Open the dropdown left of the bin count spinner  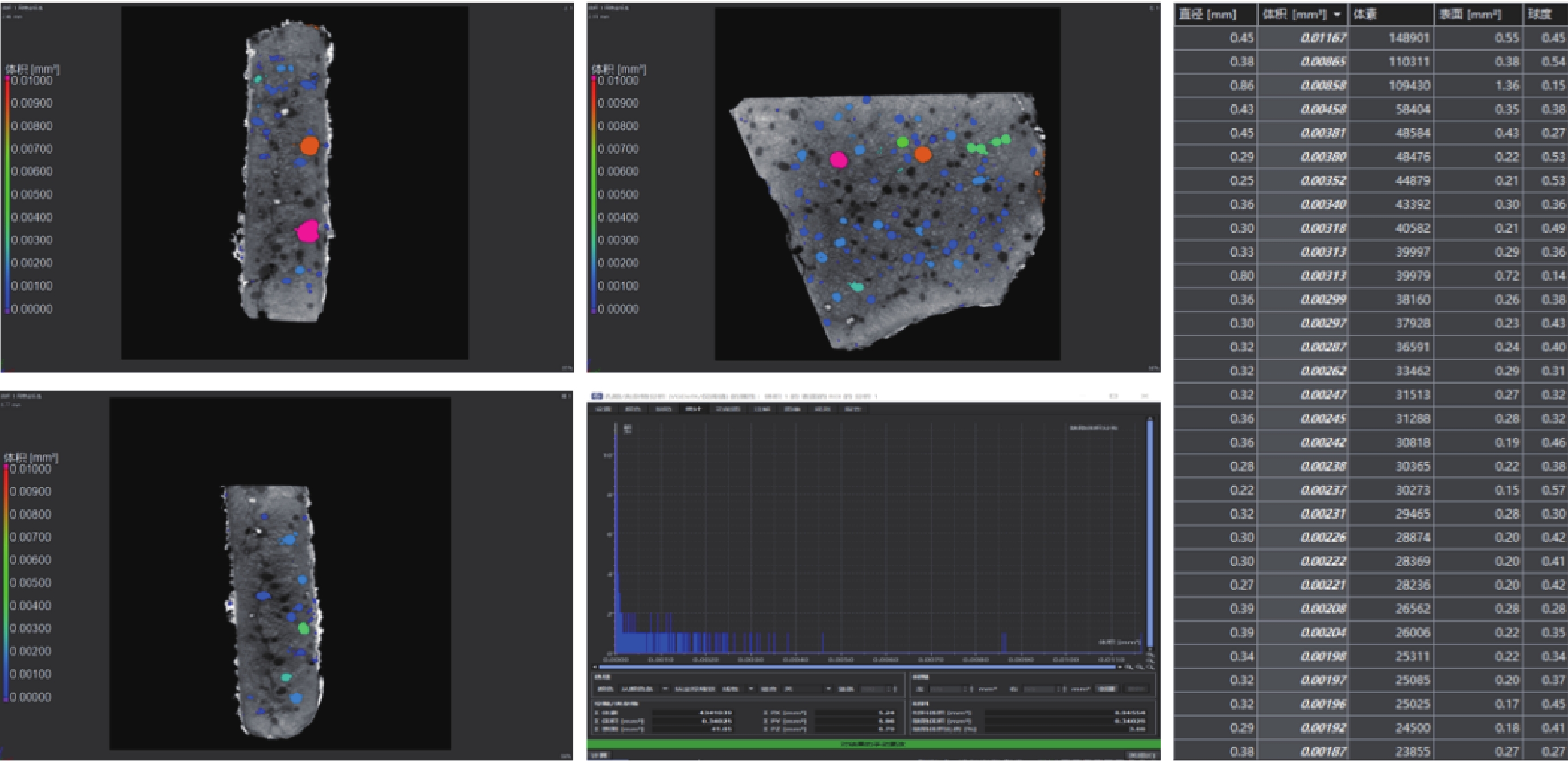pos(807,689)
